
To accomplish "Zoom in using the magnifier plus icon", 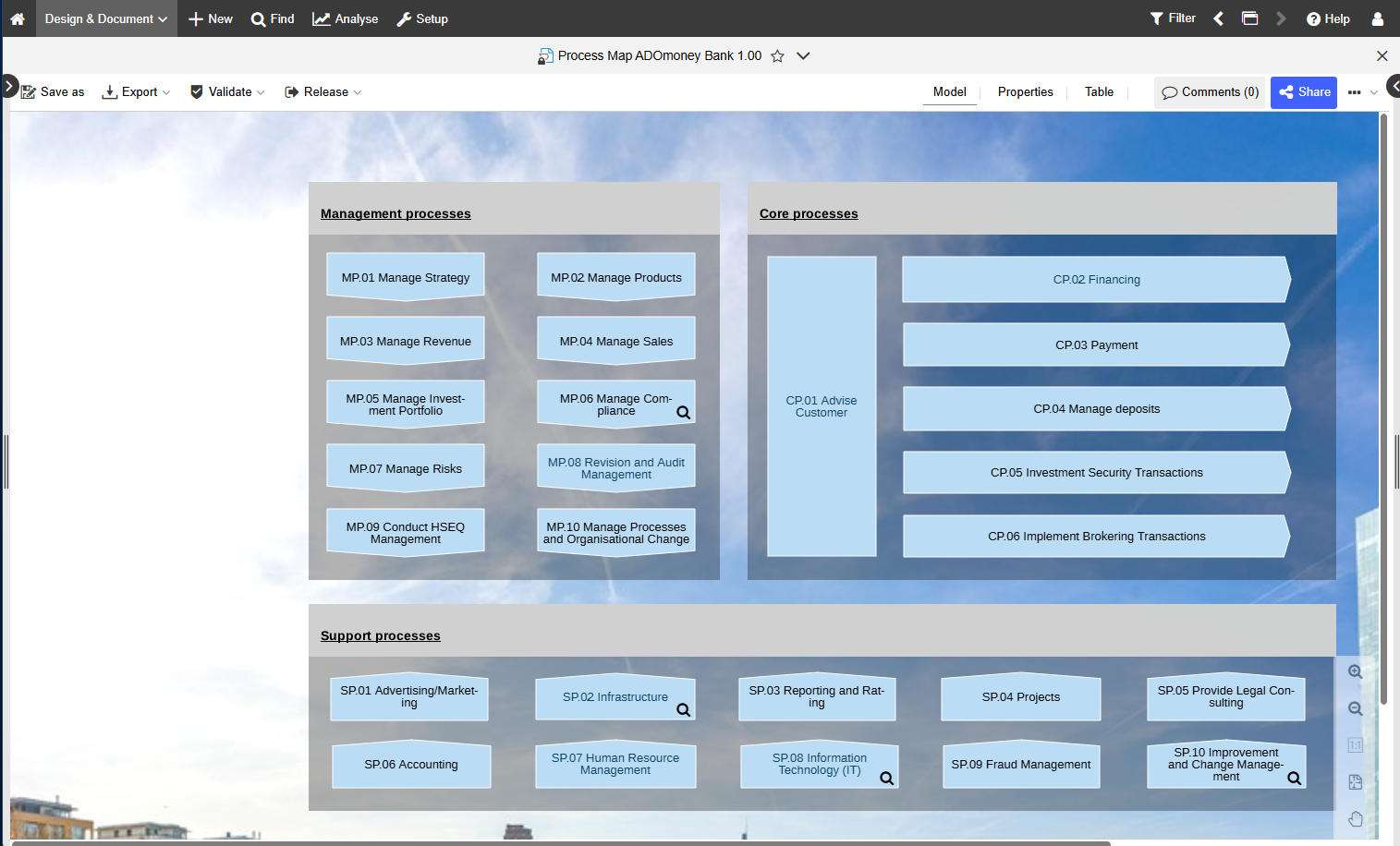I will tap(1355, 672).
